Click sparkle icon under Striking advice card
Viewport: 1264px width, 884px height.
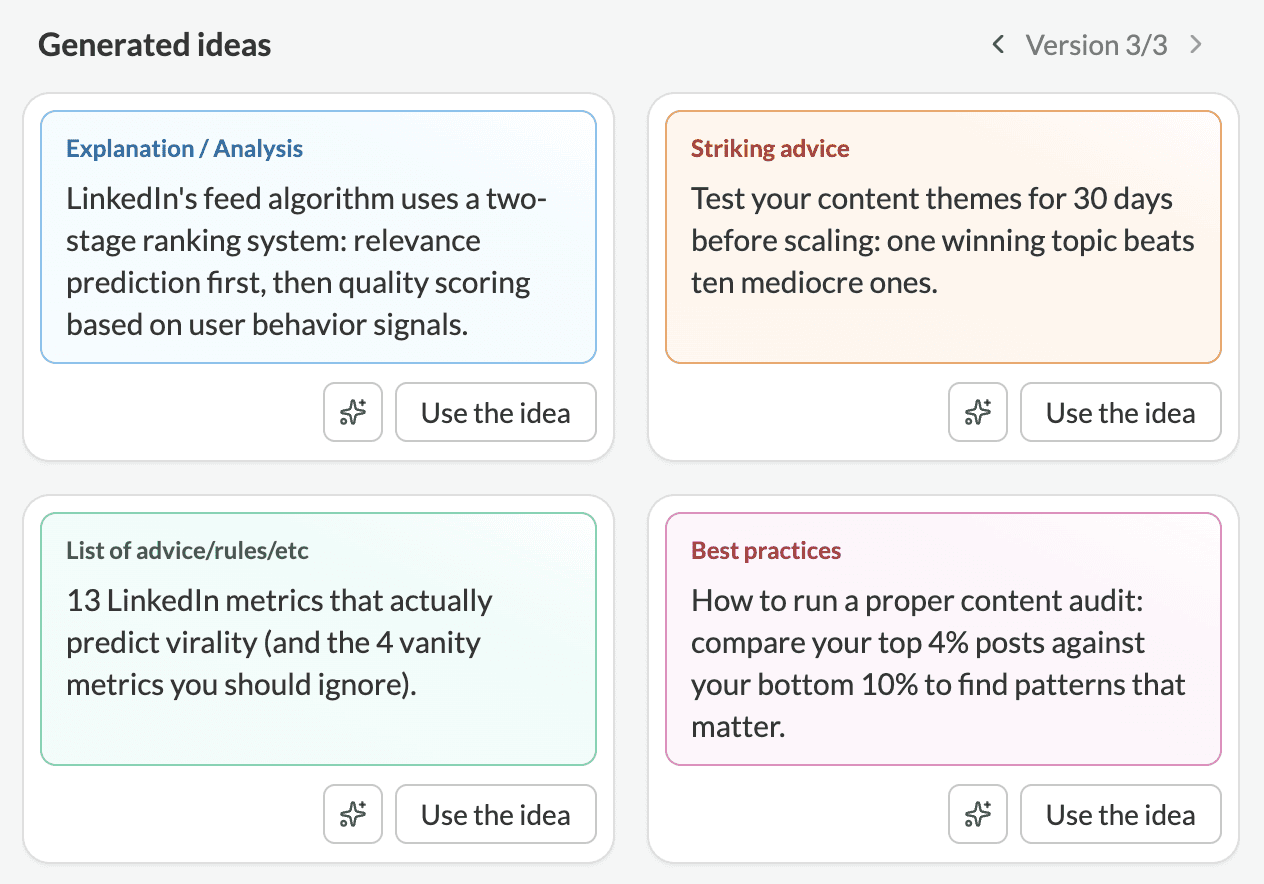(x=978, y=412)
